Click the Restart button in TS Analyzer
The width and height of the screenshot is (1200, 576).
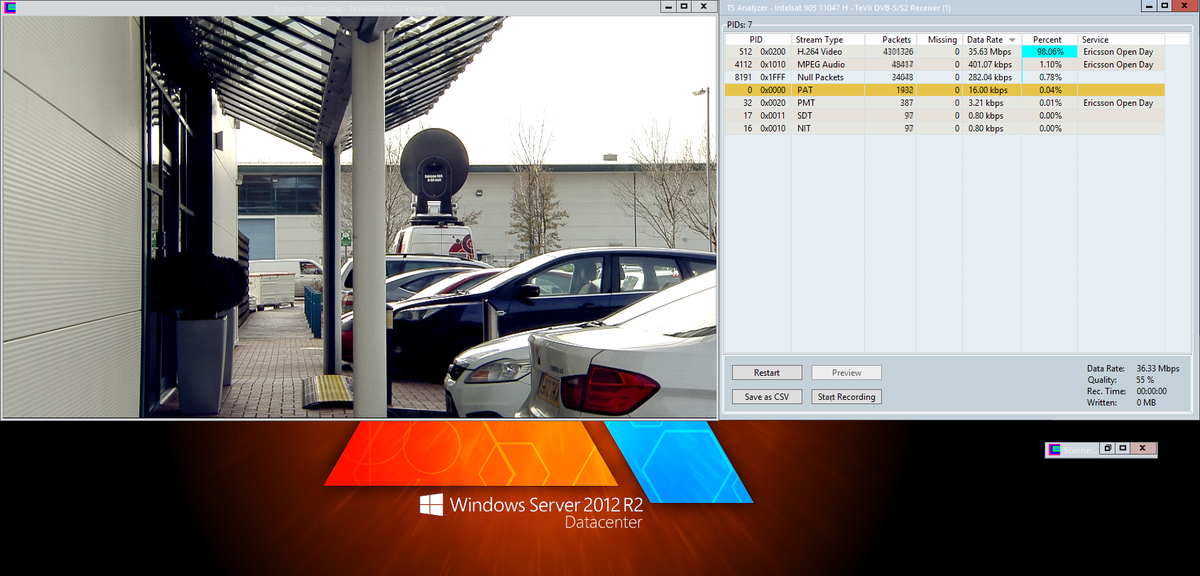[767, 373]
